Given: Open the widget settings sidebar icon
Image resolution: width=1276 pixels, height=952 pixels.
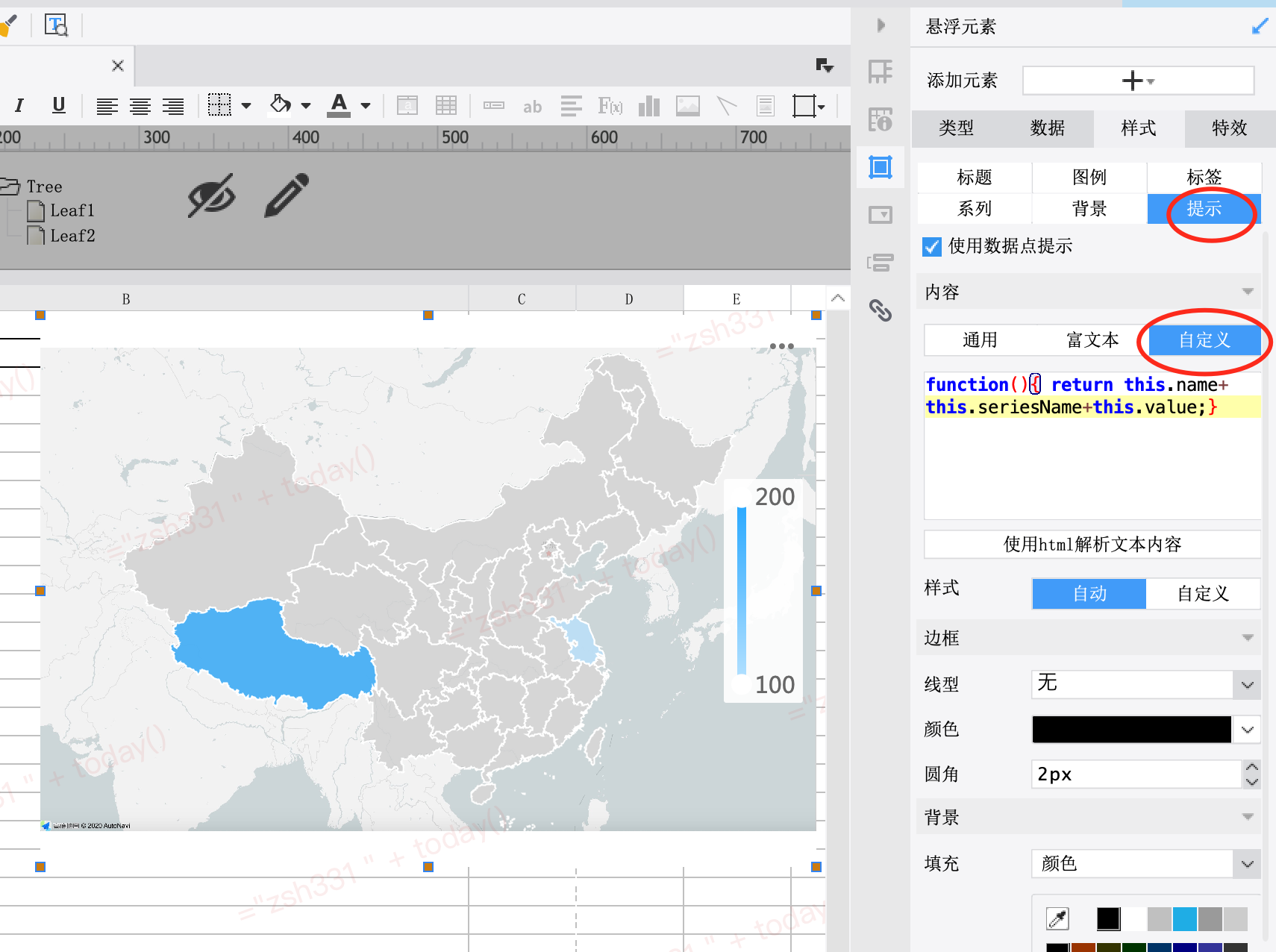Looking at the screenshot, I should click(881, 215).
